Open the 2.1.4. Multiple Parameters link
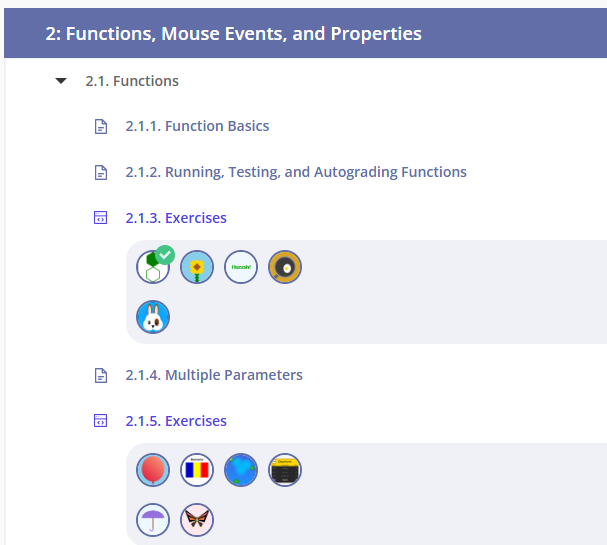Viewport: 607px width, 545px height. 214,375
